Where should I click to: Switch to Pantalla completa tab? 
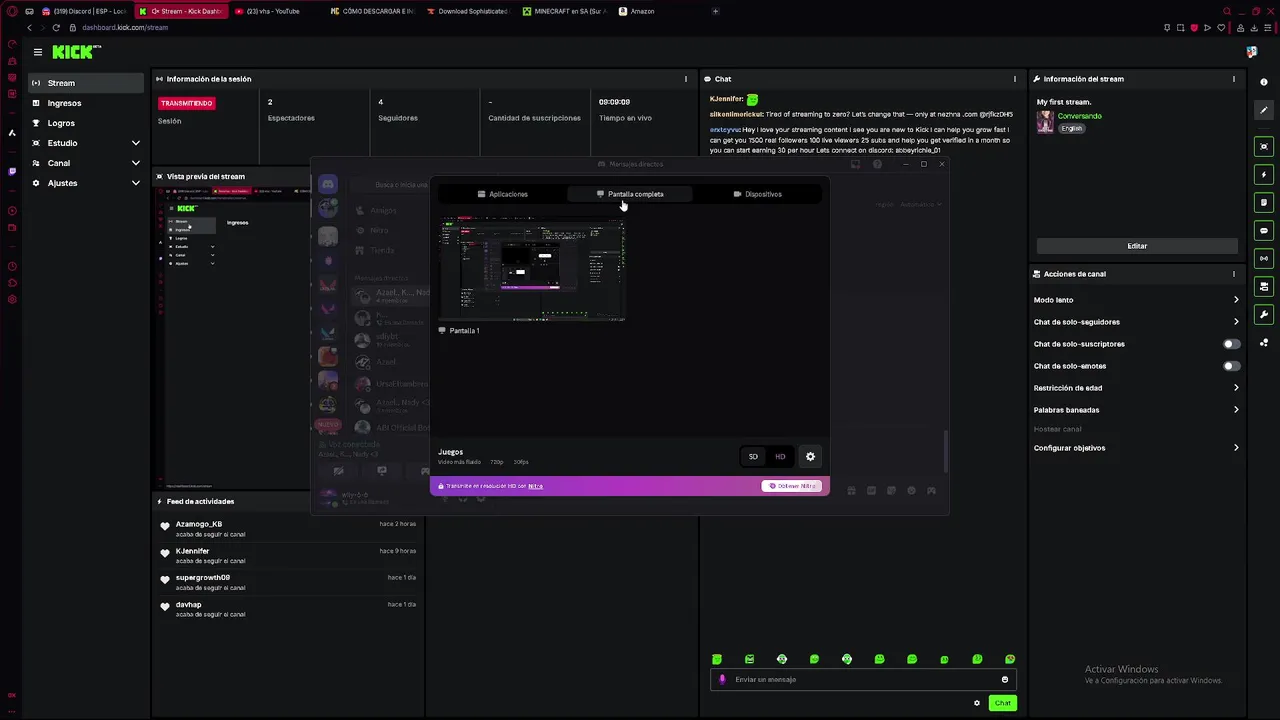pyautogui.click(x=630, y=194)
